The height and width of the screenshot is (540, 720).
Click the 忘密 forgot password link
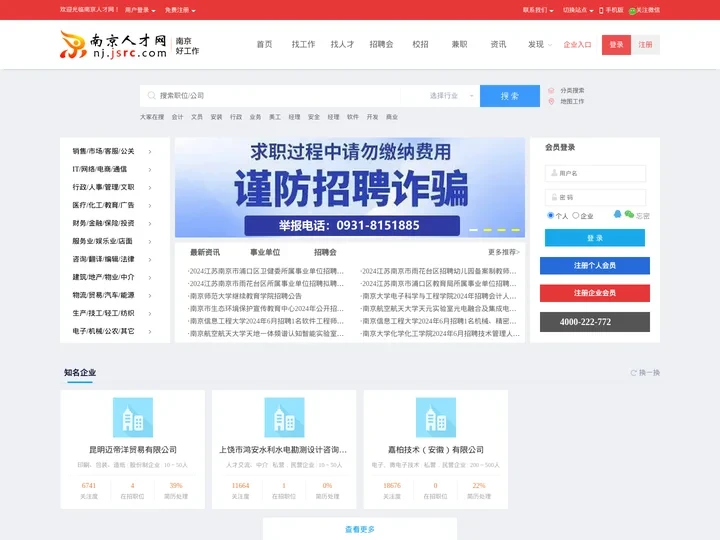click(x=643, y=216)
